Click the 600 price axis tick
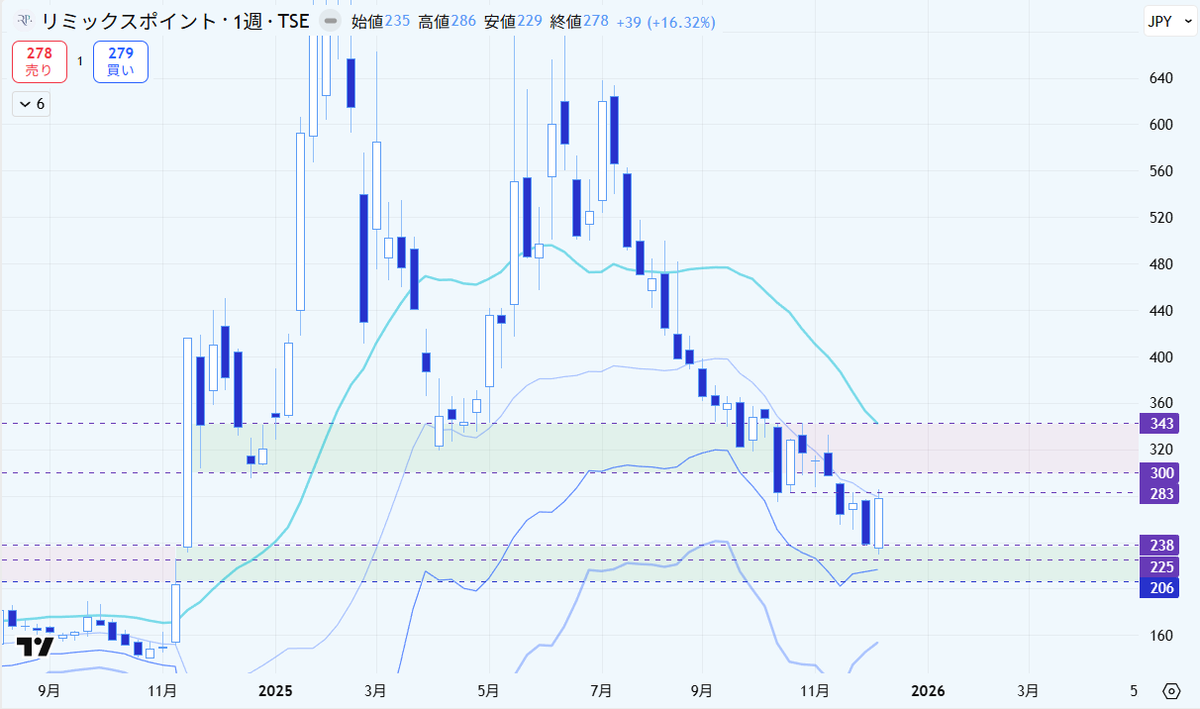1200x709 pixels. (x=1160, y=124)
